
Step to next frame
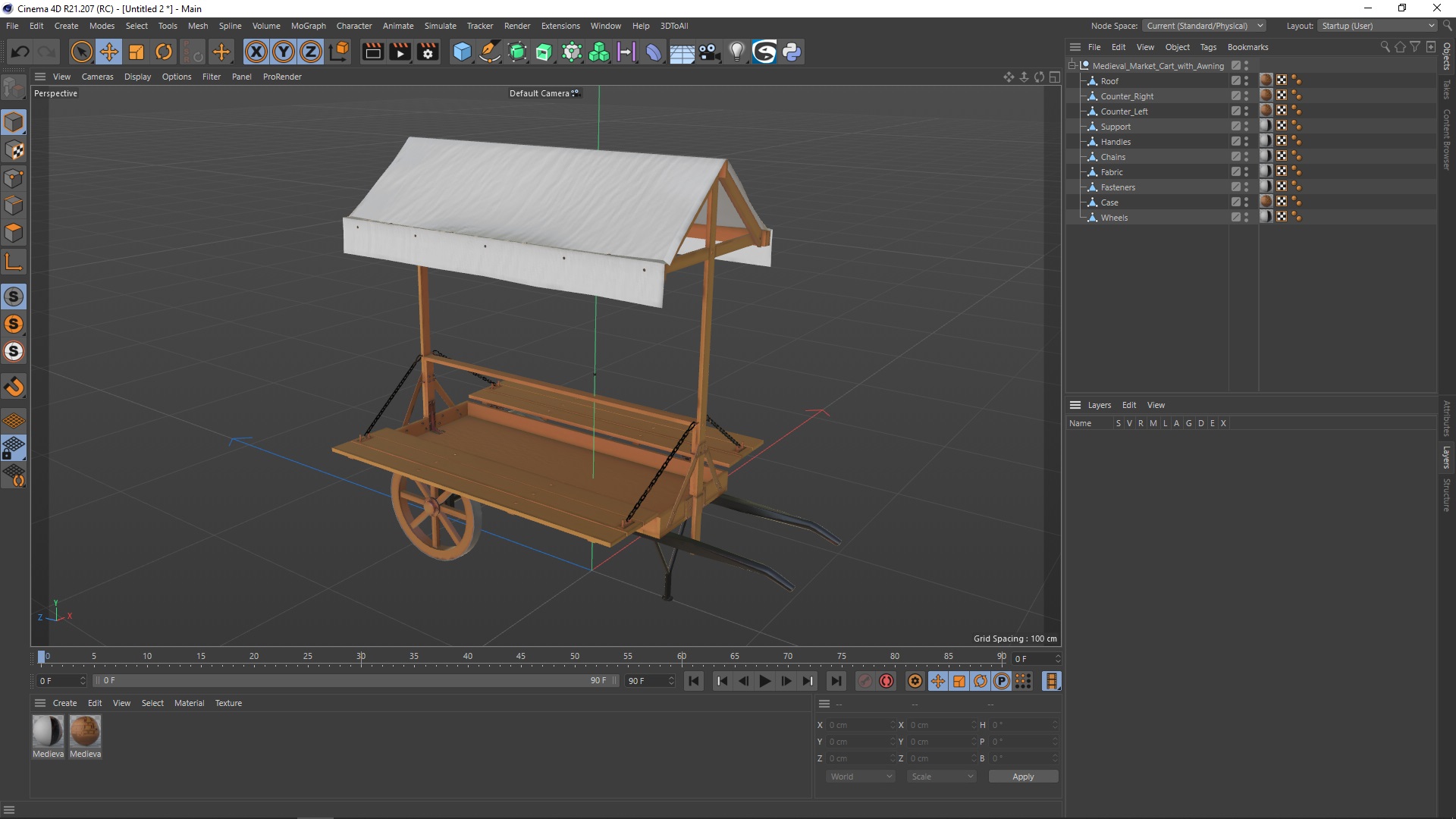pyautogui.click(x=786, y=681)
